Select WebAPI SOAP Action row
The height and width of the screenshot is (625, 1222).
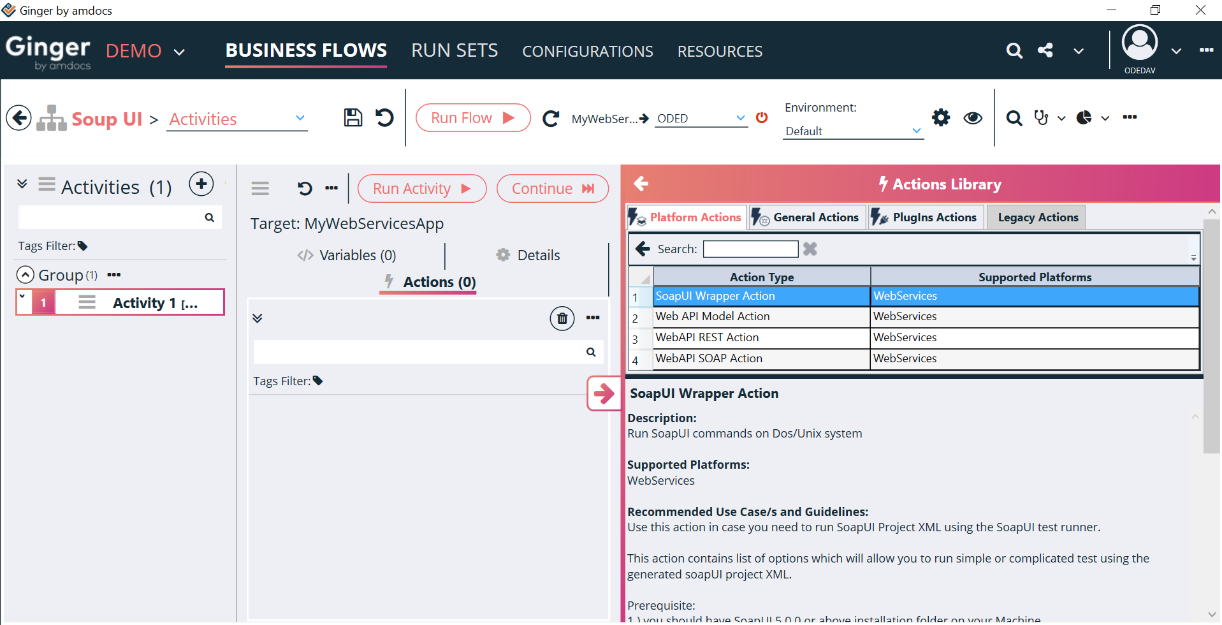point(913,359)
